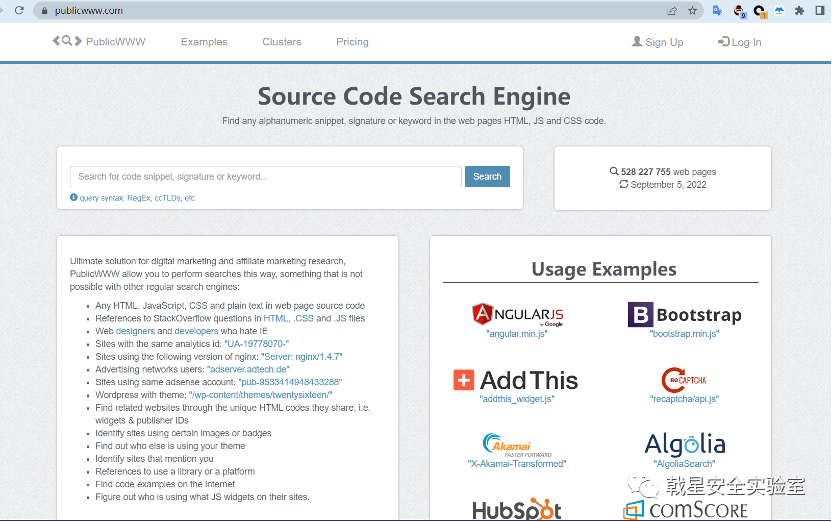This screenshot has height=522, width=832.
Task: Search analytics id "UA-19778070-" link
Action: pos(256,344)
